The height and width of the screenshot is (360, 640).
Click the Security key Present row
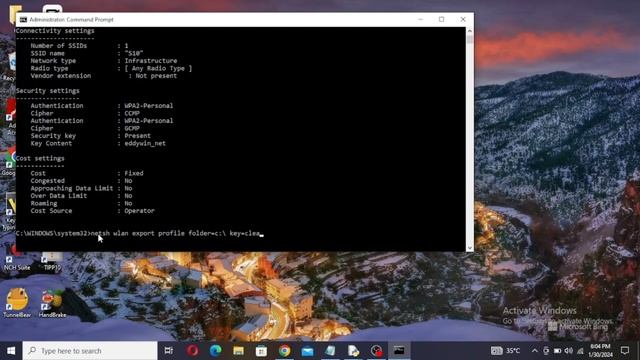point(91,136)
